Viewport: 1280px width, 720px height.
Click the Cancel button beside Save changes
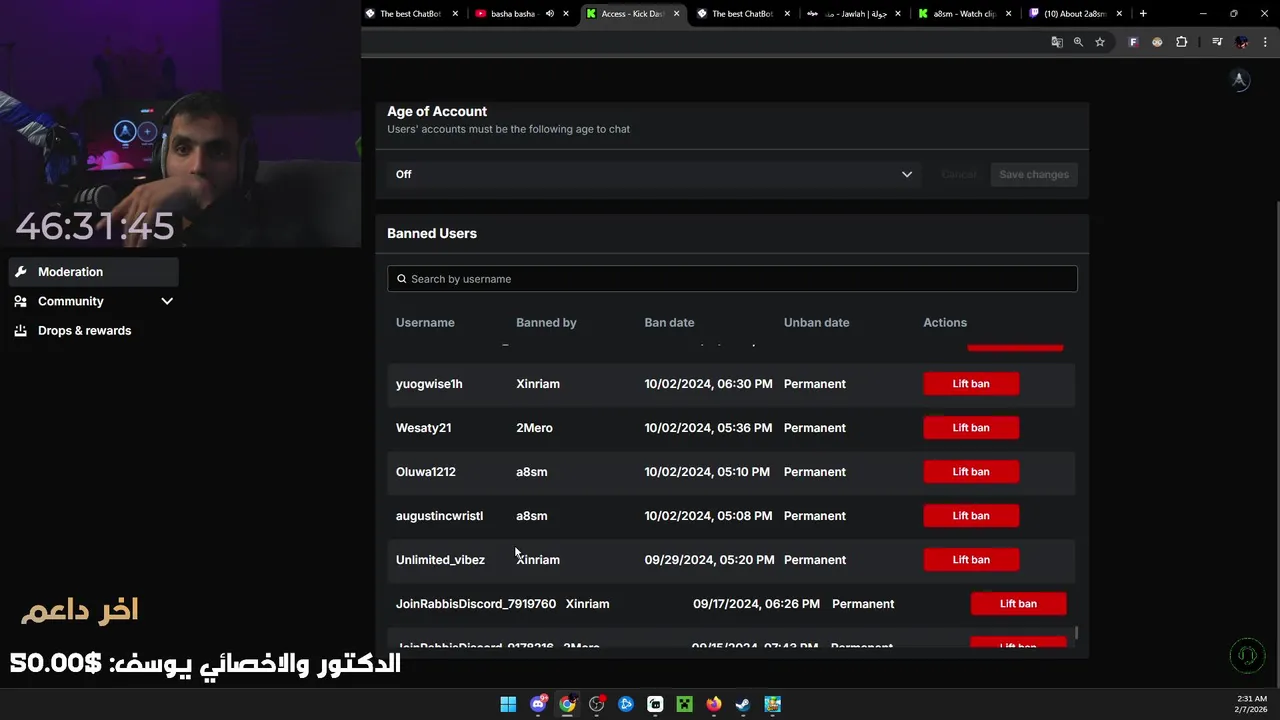pos(959,174)
